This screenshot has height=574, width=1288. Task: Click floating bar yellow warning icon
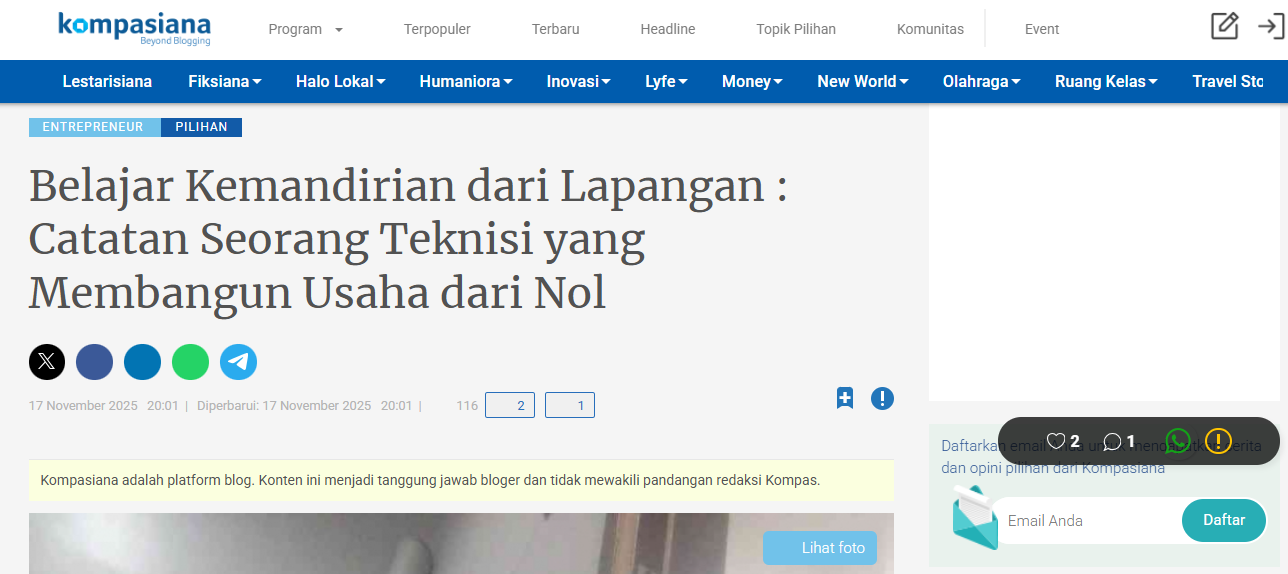click(x=1218, y=440)
